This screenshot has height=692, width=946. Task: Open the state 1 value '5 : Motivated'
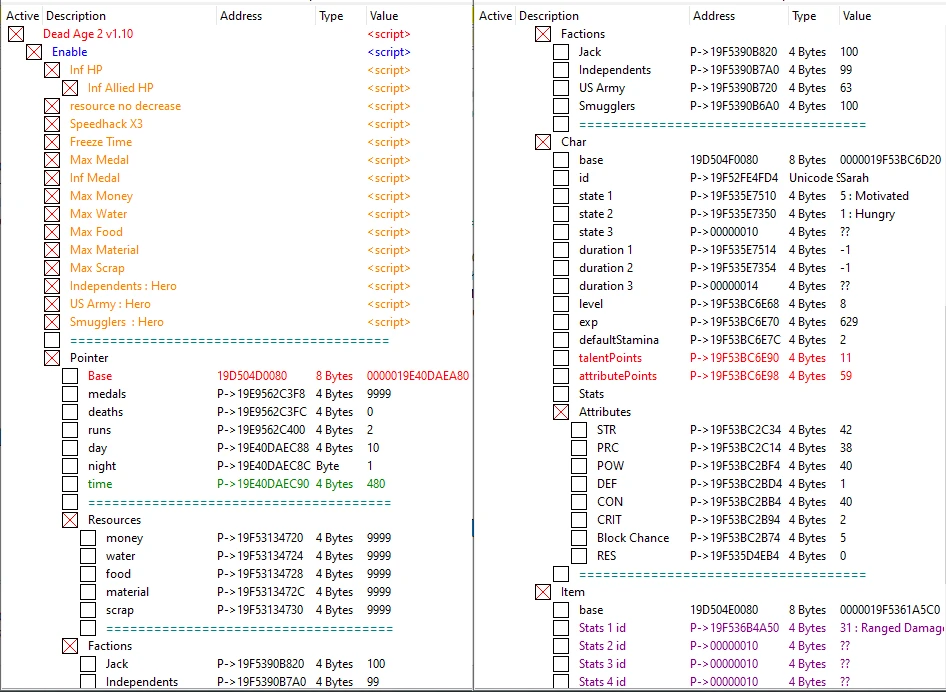[874, 196]
